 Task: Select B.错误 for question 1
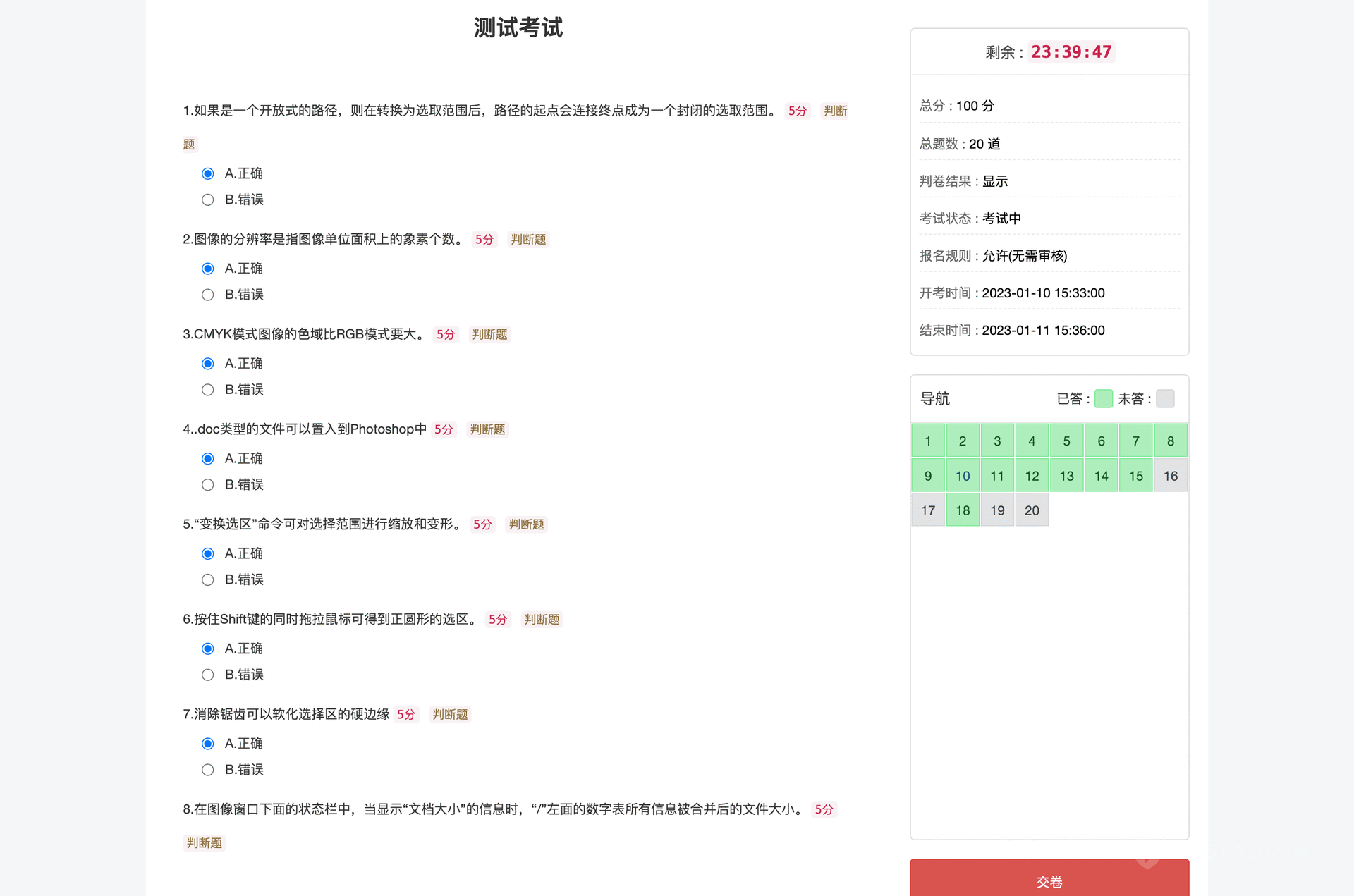207,200
